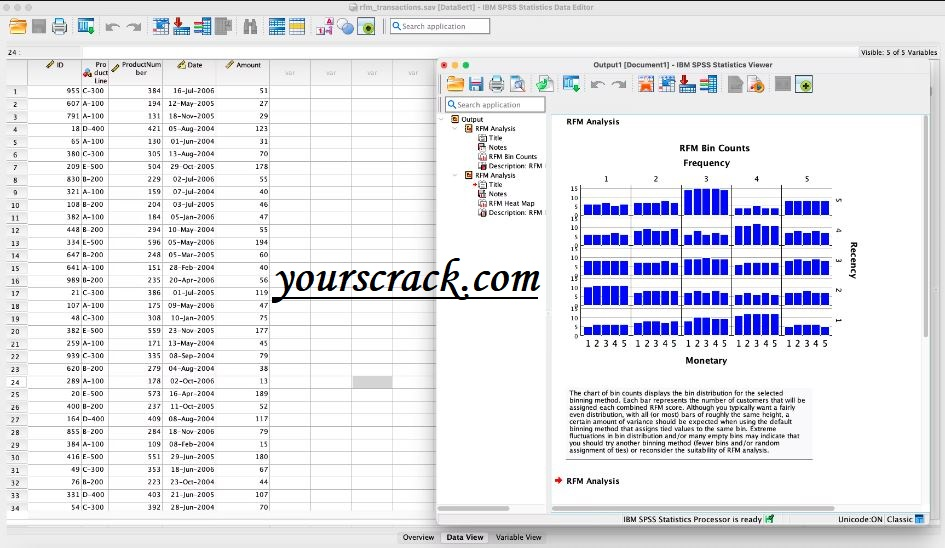Toggle Value Labels icon in Data Editor
Viewport: 945px width, 548px height.
click(324, 27)
